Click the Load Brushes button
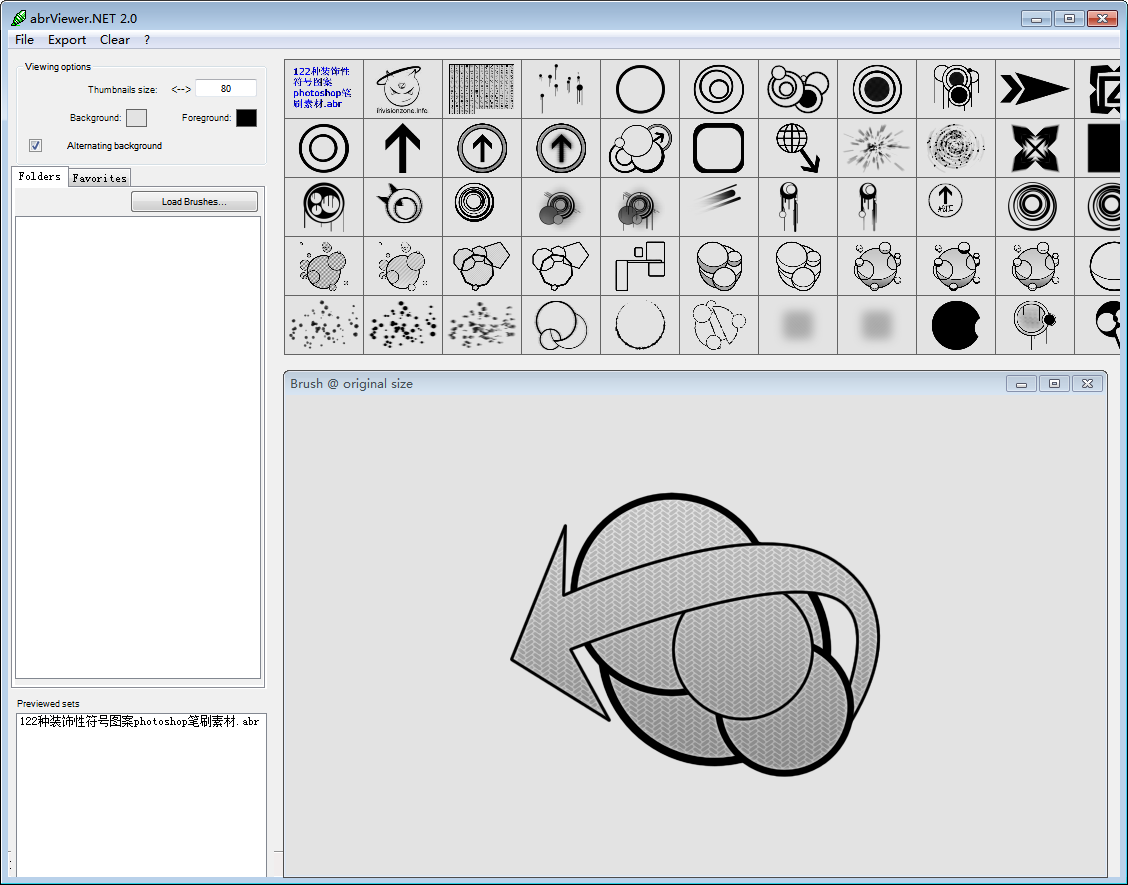Viewport: 1128px width, 885px height. [194, 202]
